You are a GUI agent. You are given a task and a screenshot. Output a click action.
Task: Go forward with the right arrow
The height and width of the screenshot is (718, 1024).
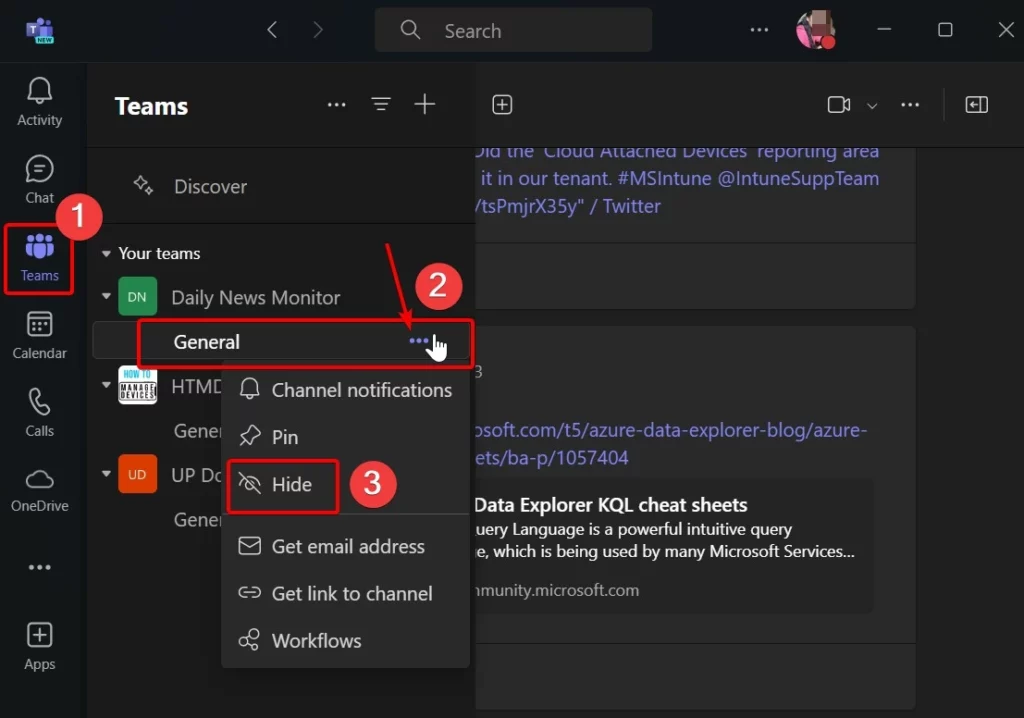[318, 30]
